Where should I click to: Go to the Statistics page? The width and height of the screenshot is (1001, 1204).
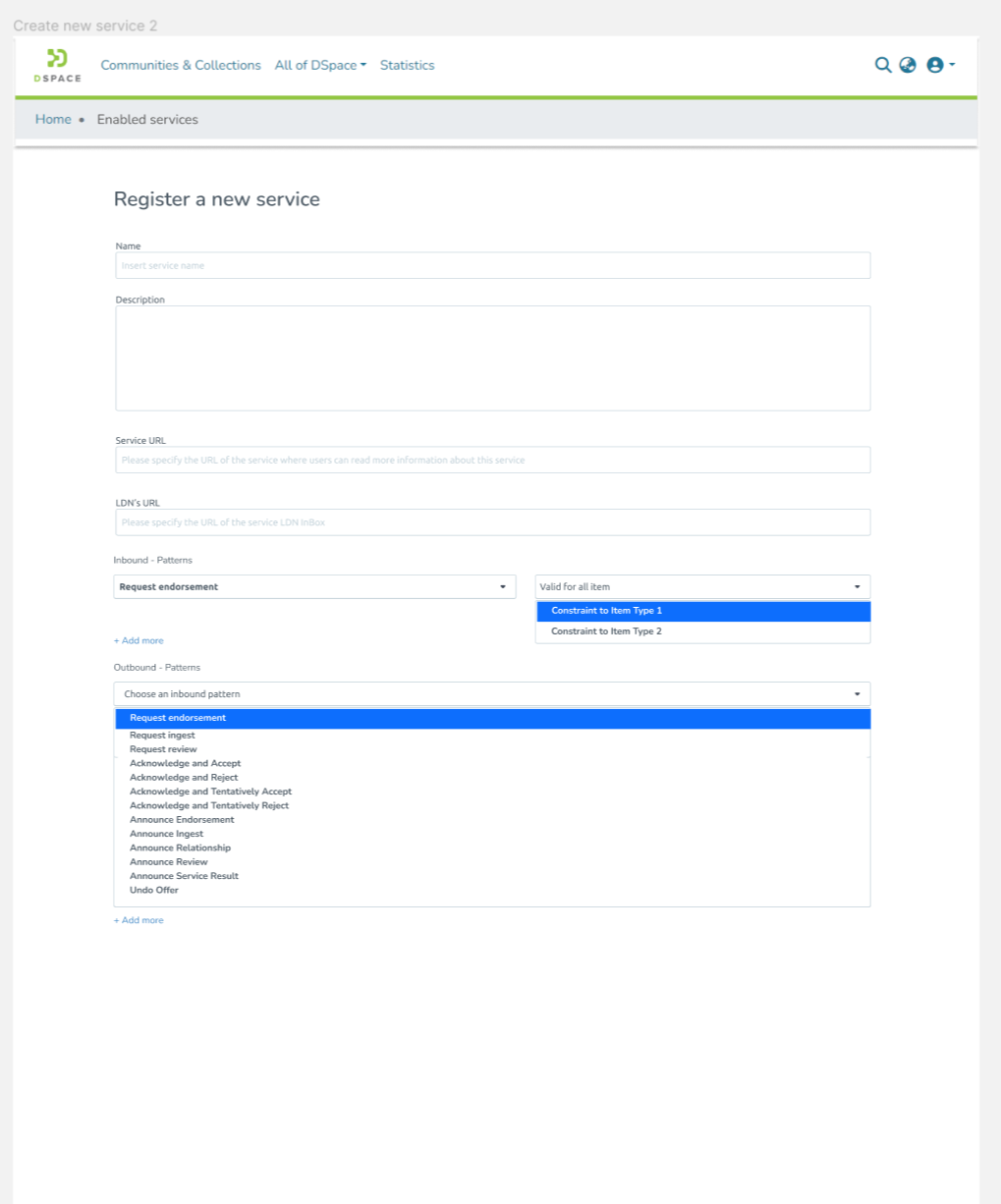click(x=407, y=65)
